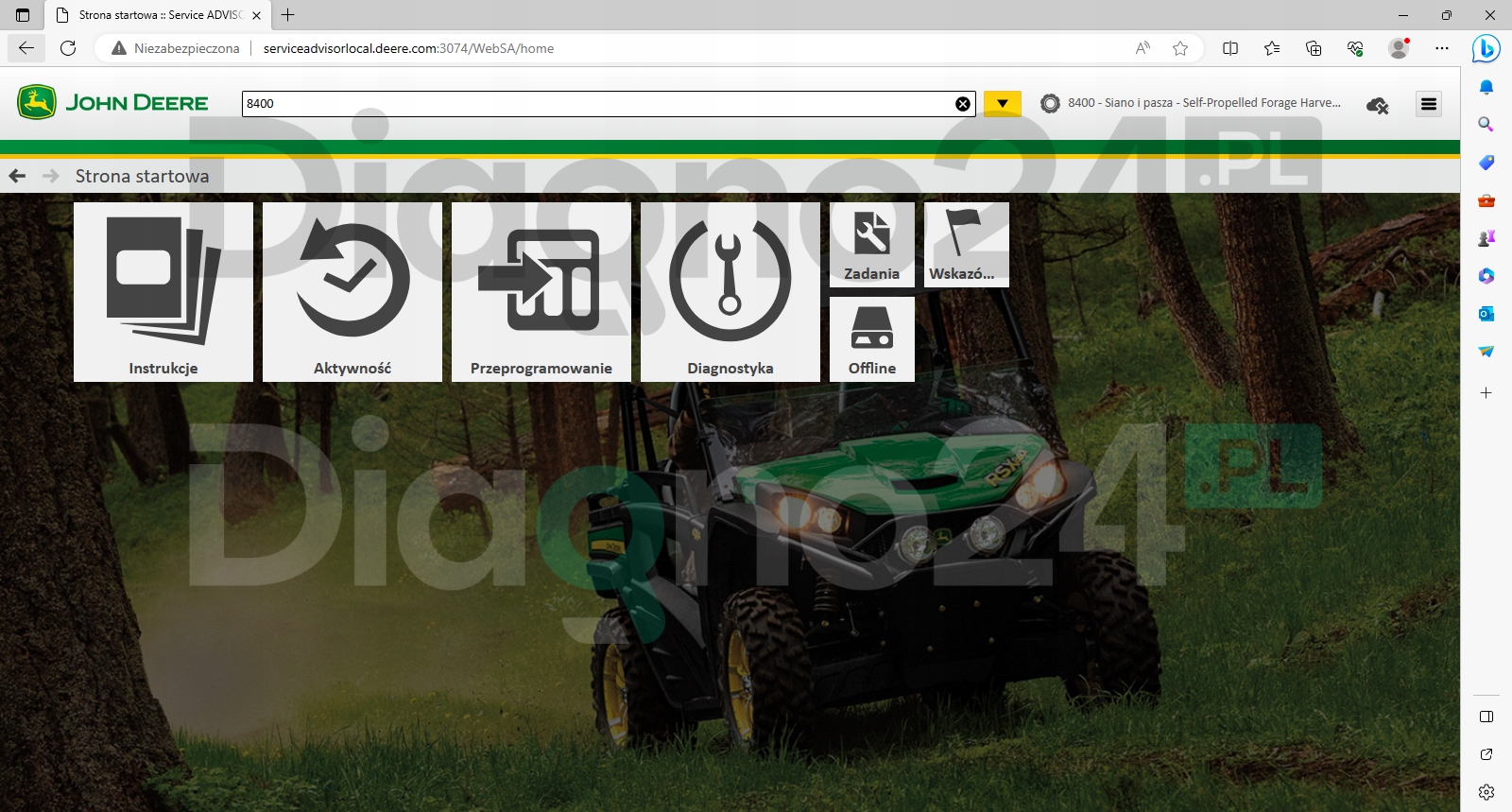
Task: Add a sidebar app with plus button
Action: coord(1486,392)
